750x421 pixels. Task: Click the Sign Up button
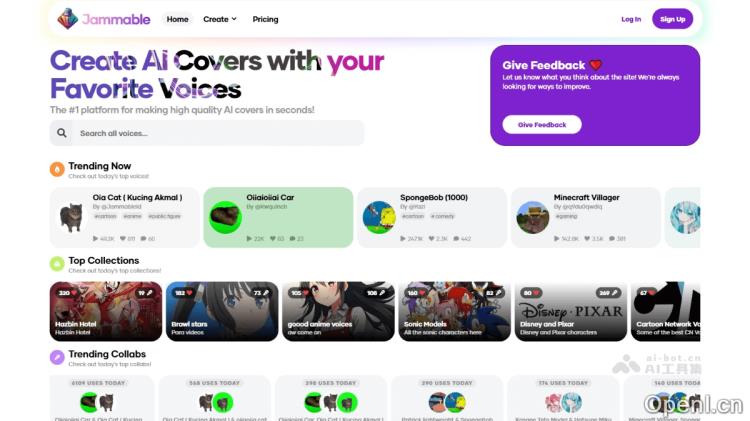(x=673, y=19)
